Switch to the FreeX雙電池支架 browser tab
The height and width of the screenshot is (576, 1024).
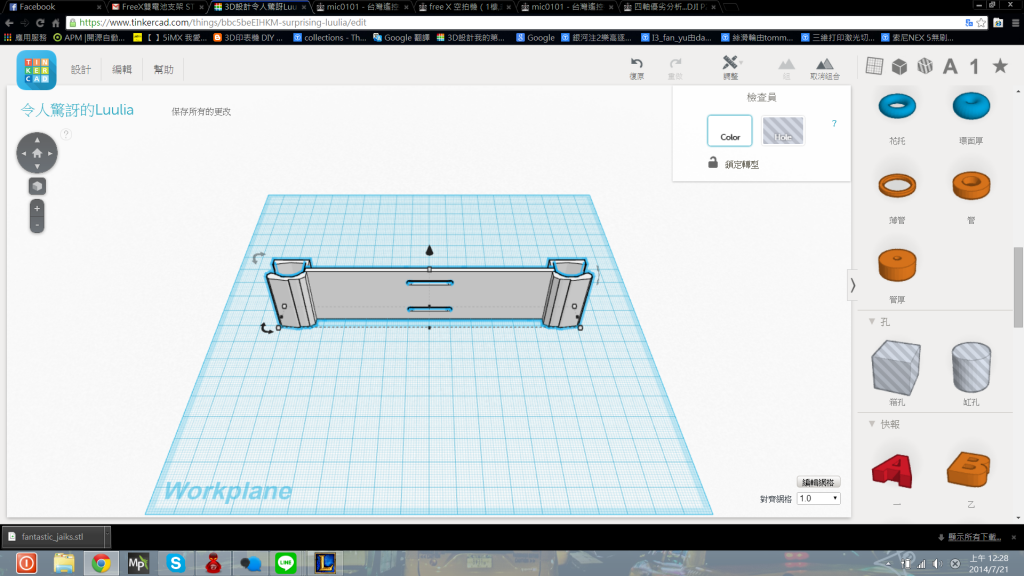[x=156, y=7]
